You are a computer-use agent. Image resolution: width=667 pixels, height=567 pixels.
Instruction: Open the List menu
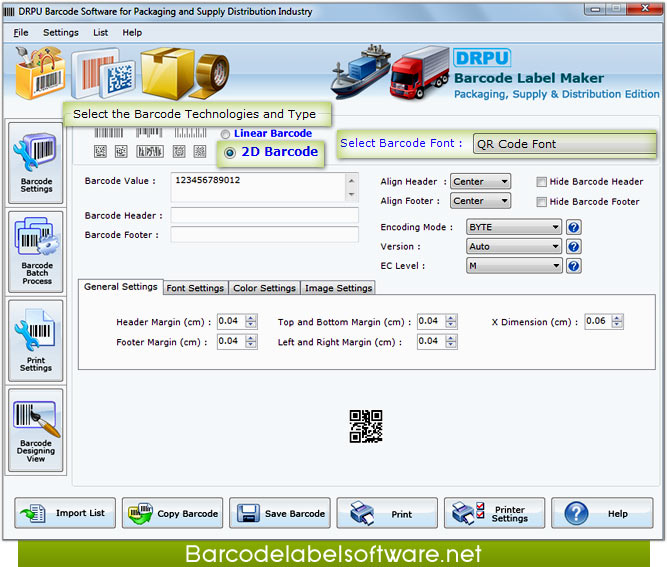(100, 32)
